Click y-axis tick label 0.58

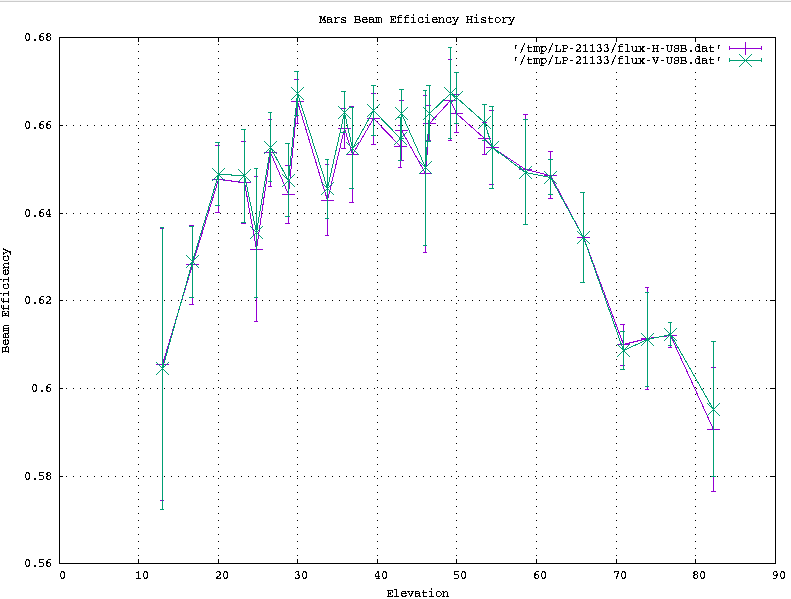[x=38, y=476]
